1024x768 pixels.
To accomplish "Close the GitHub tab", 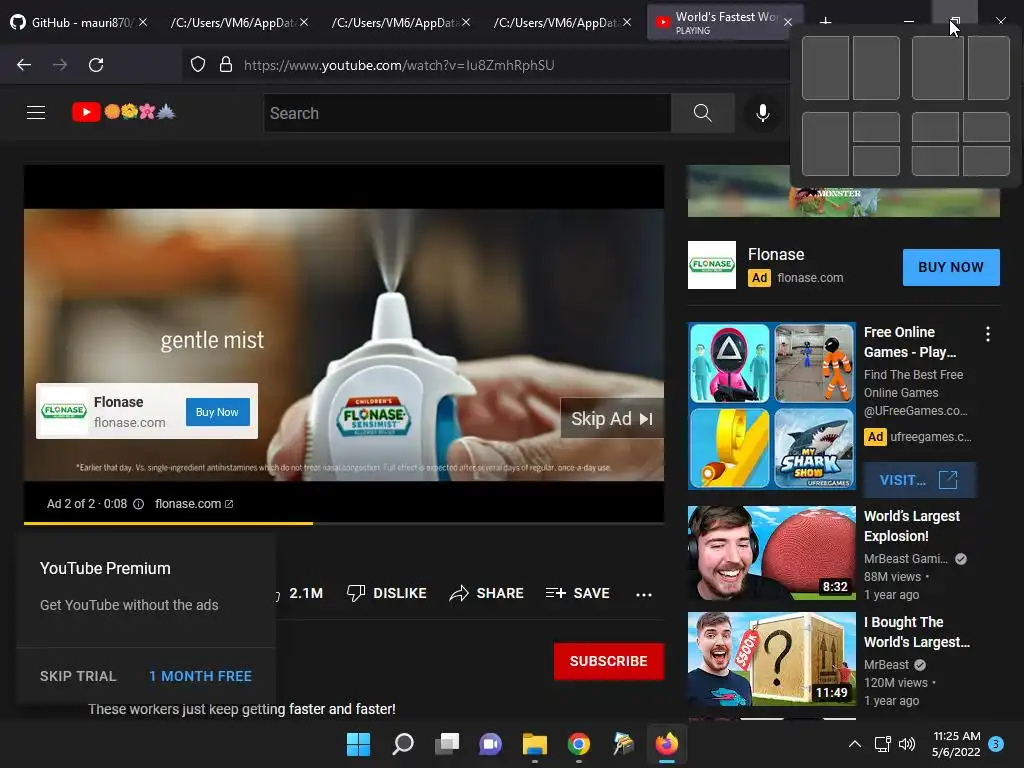I will pyautogui.click(x=143, y=22).
